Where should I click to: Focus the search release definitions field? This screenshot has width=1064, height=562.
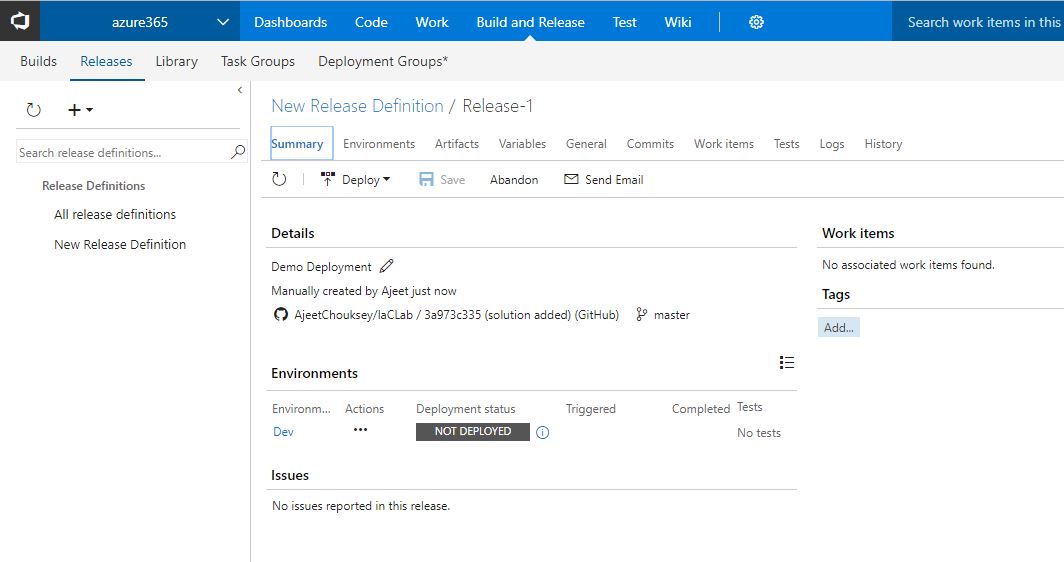point(124,153)
